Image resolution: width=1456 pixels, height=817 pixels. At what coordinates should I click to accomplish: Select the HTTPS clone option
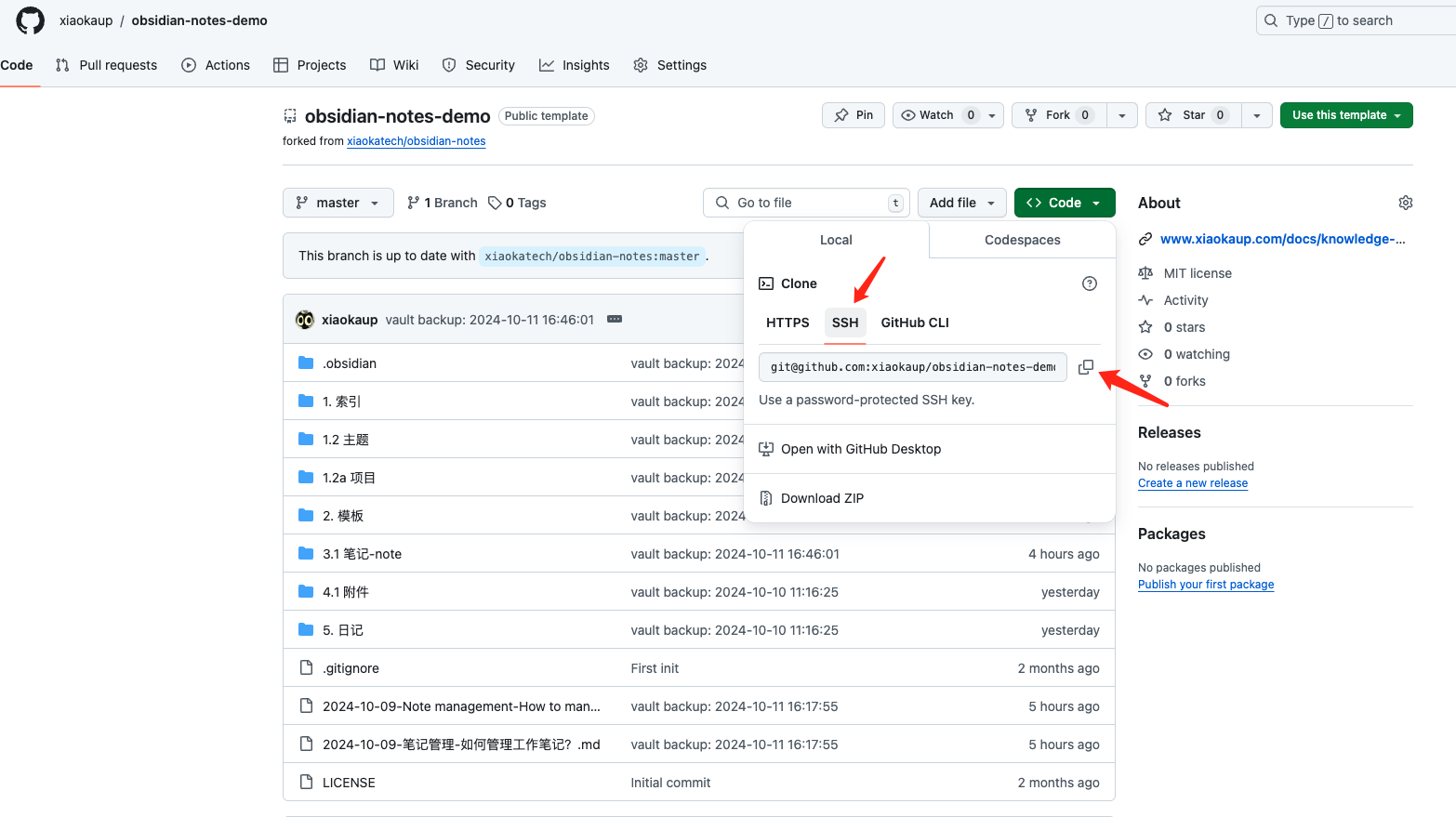pyautogui.click(x=788, y=323)
